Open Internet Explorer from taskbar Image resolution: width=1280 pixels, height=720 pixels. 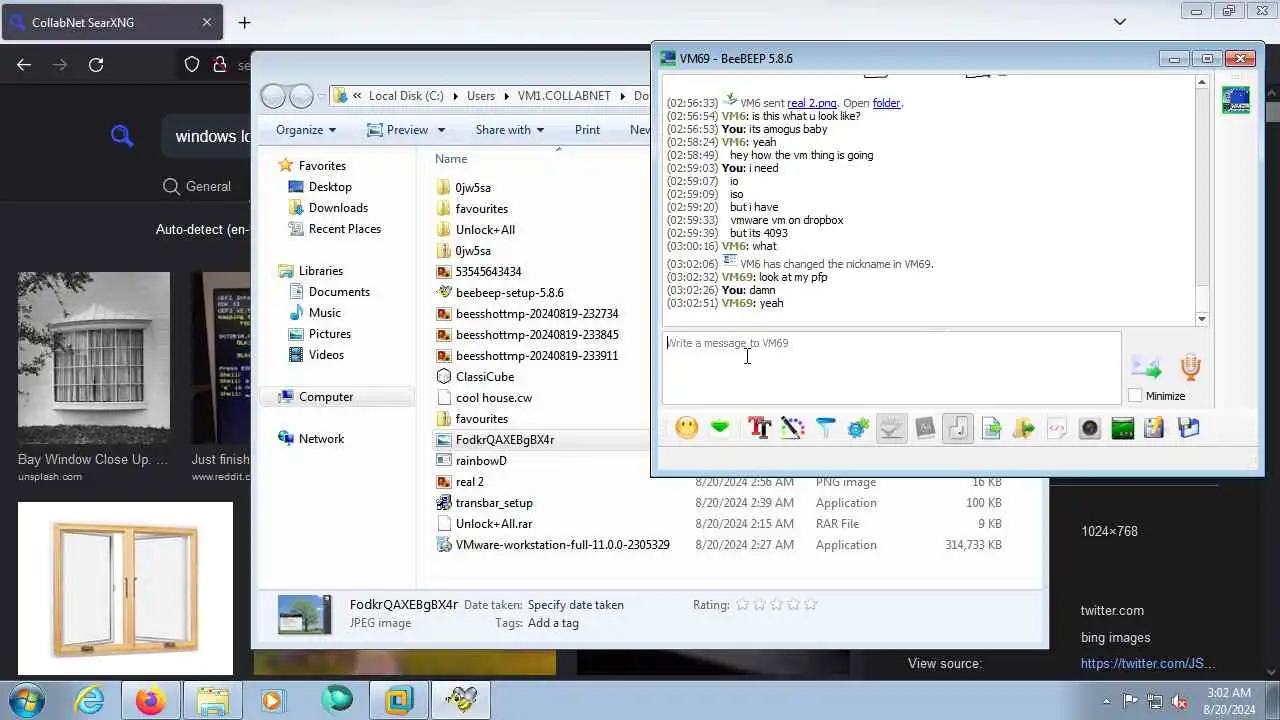(89, 700)
